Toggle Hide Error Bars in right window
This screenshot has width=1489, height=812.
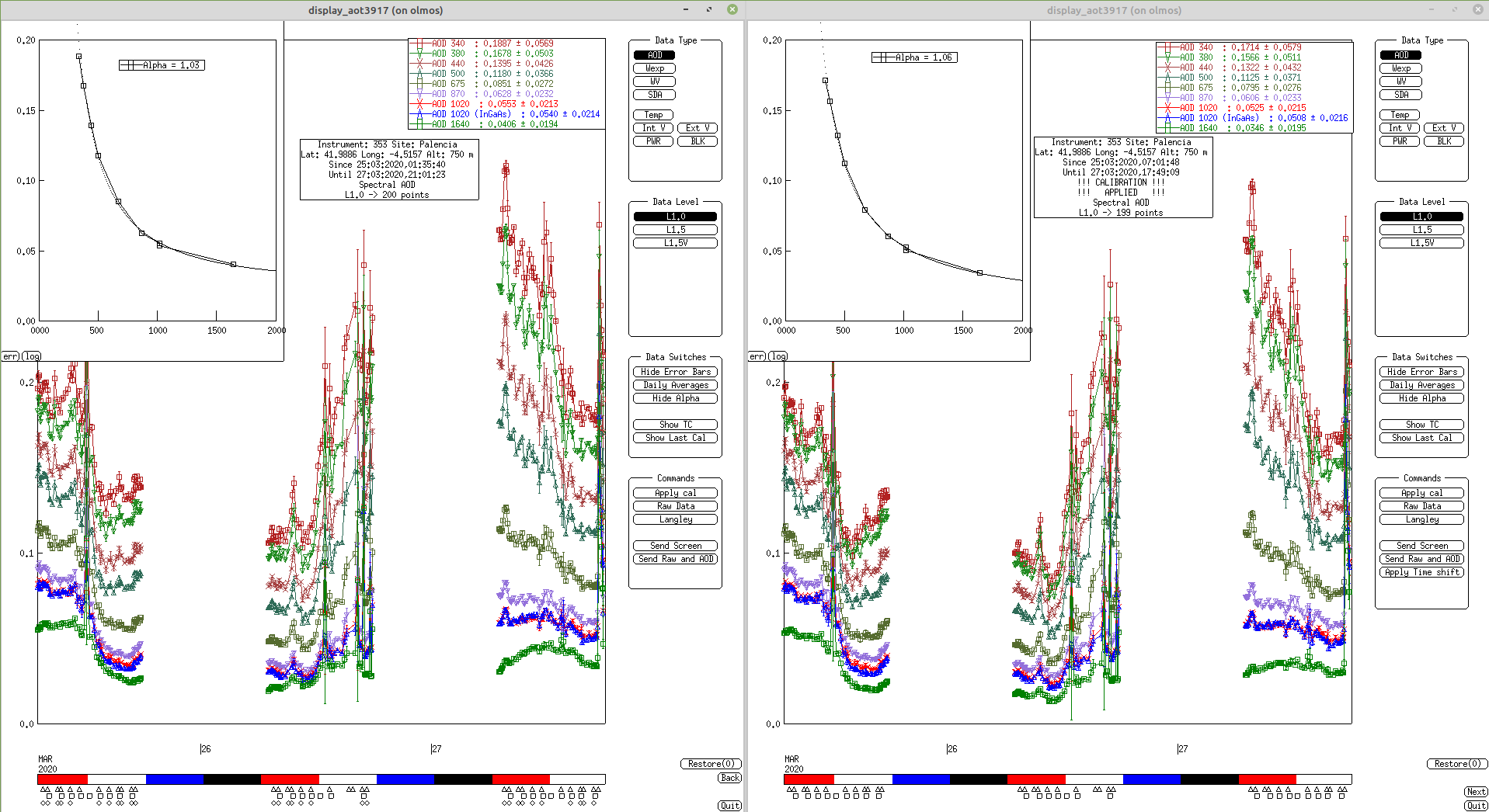(x=1421, y=372)
